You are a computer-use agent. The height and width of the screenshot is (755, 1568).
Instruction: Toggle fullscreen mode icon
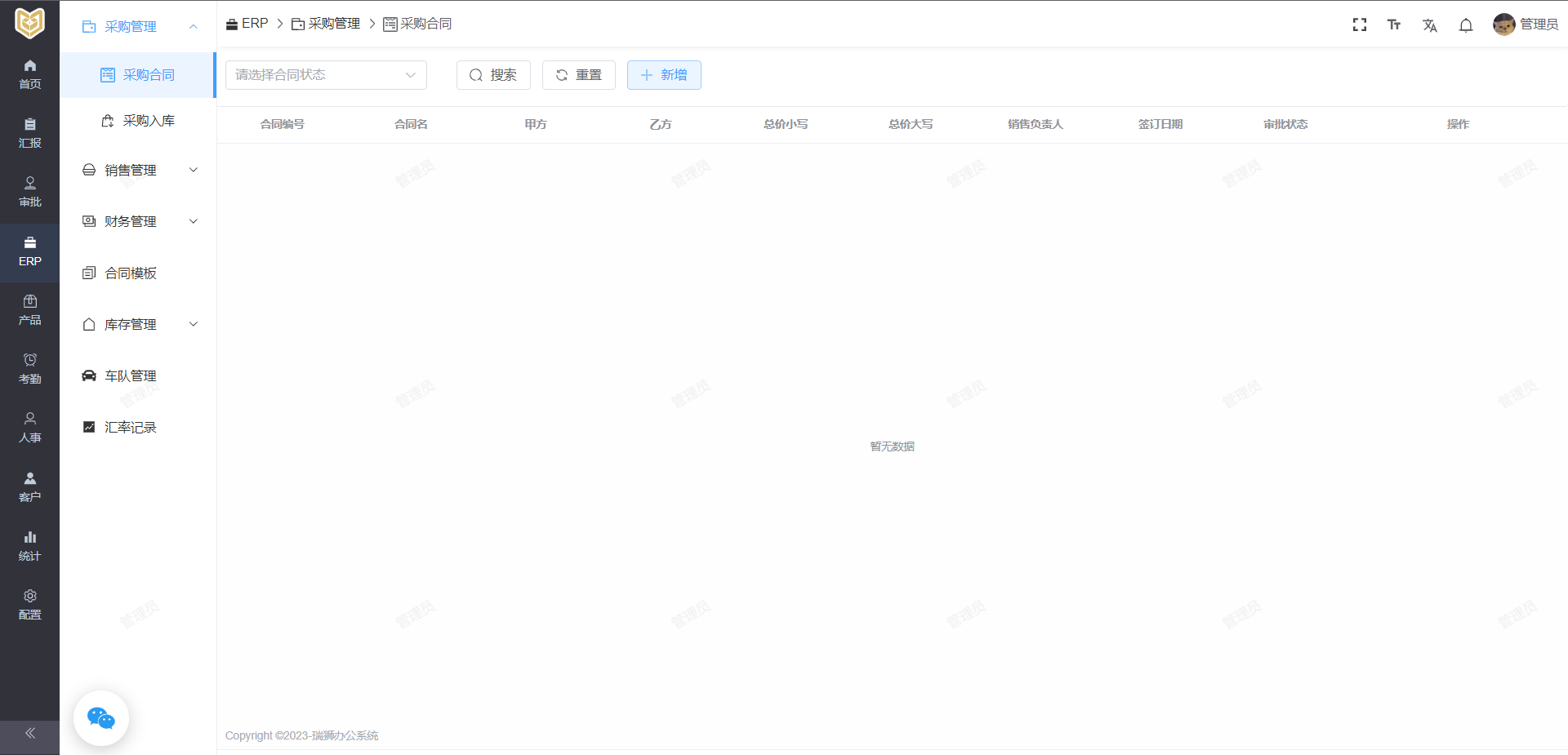[1359, 24]
